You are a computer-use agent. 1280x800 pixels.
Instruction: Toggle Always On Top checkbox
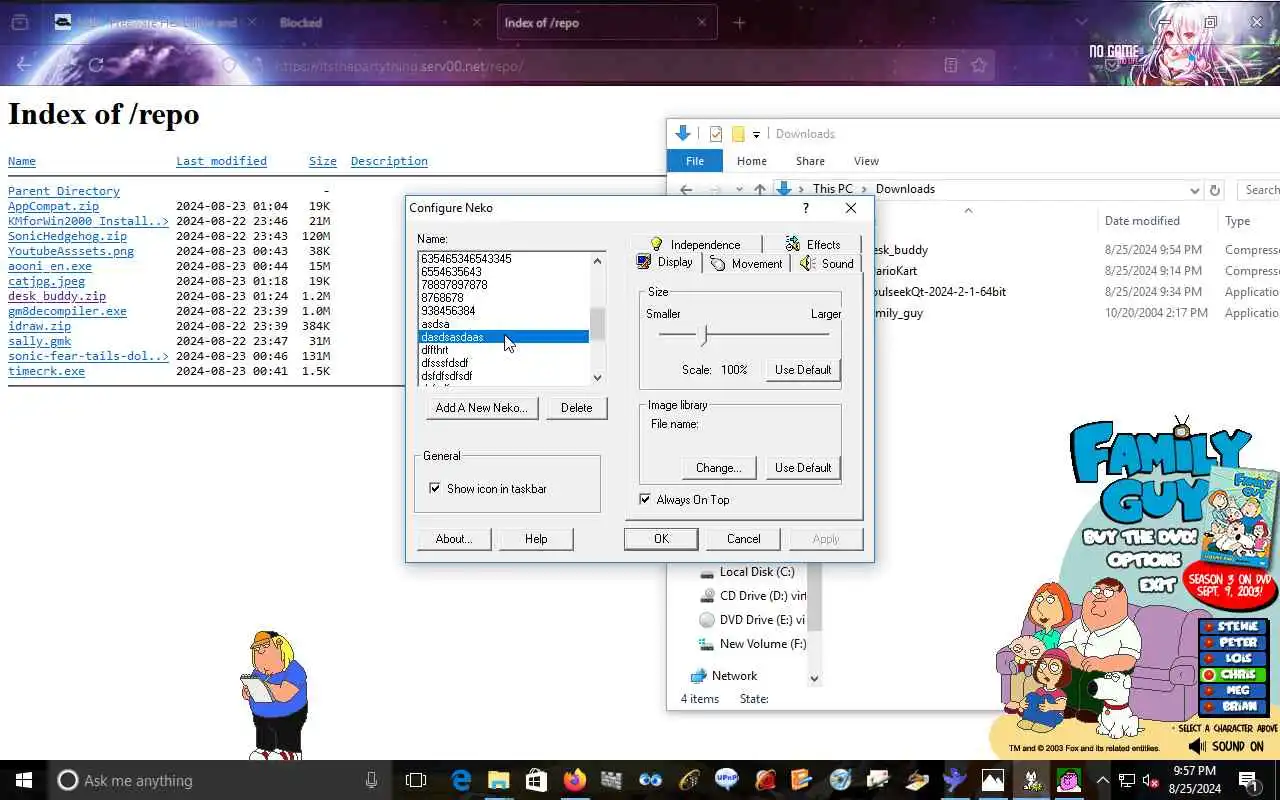point(645,500)
